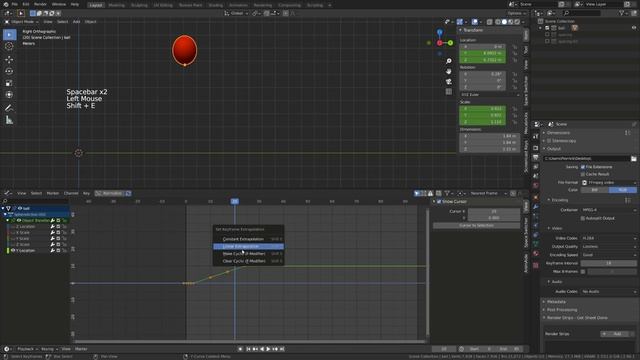Image resolution: width=640 pixels, height=360 pixels.
Task: Jump to first frame playback button
Action: pyautogui.click(x=248, y=349)
